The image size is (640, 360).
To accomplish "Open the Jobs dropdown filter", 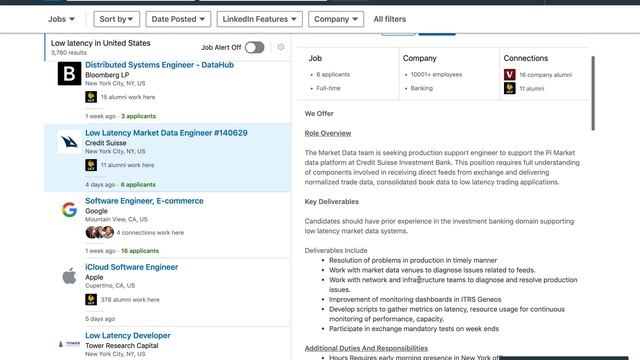I will click(x=61, y=19).
